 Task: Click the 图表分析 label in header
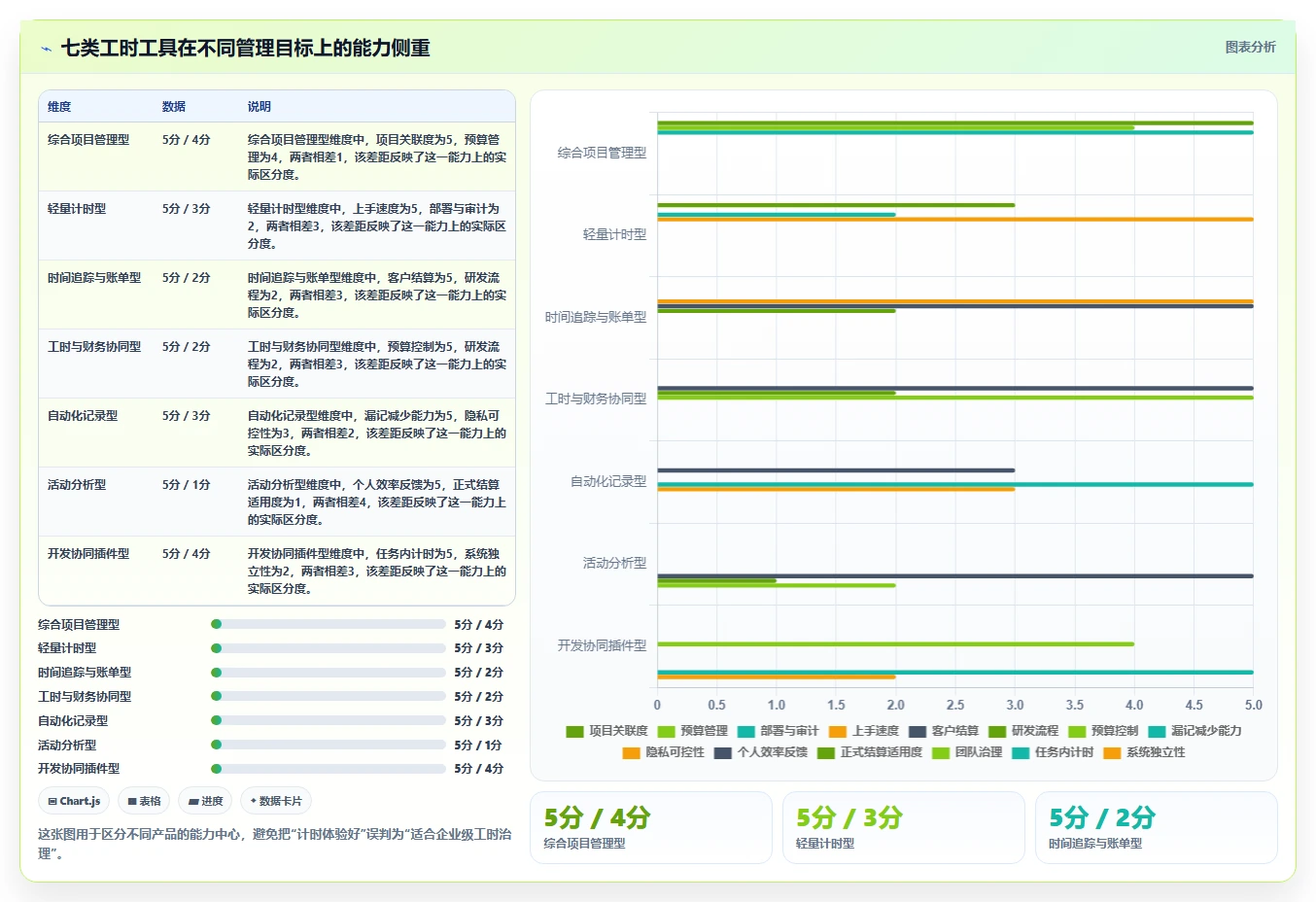coord(1250,48)
